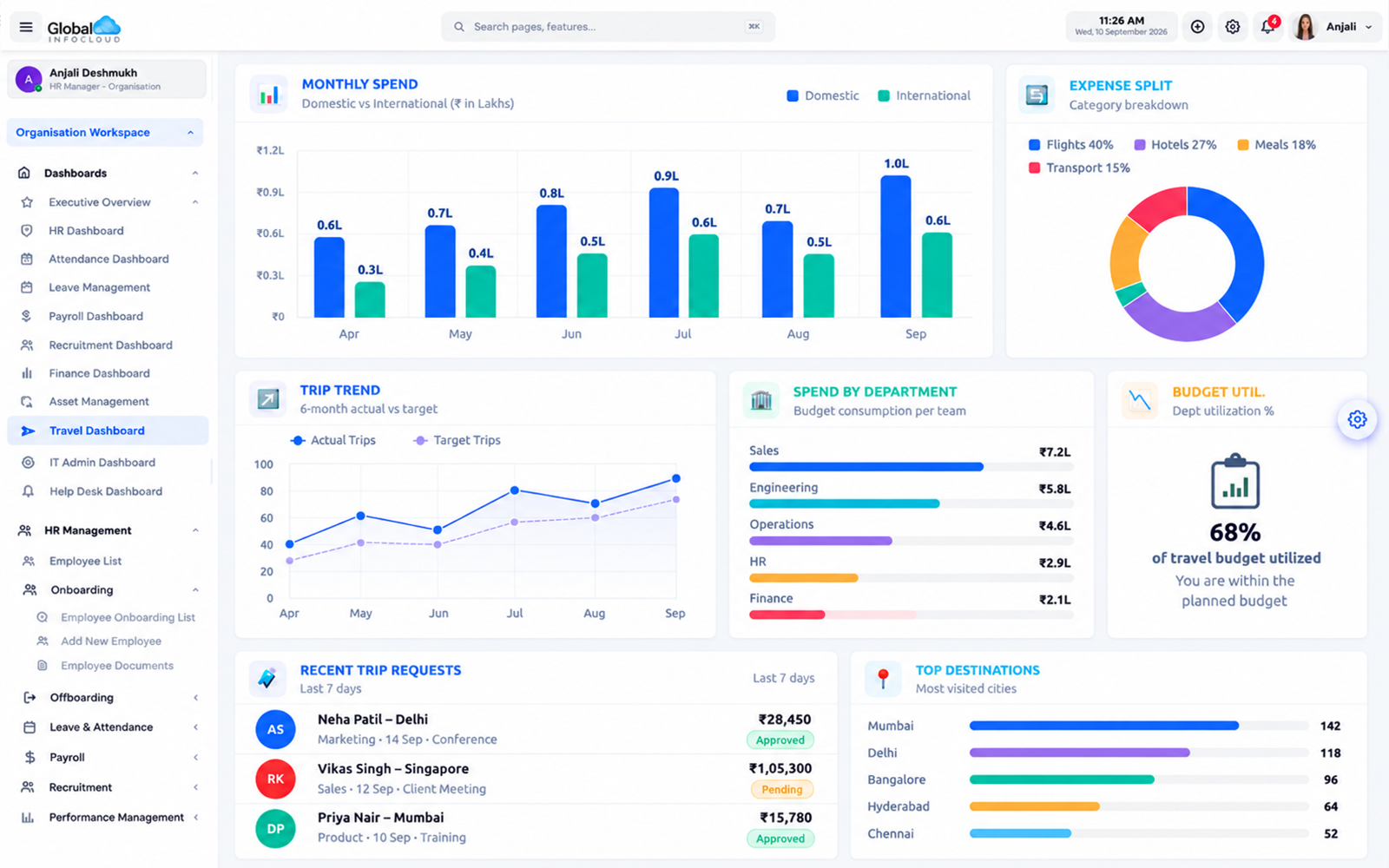
Task: Click the Budget Util. chart icon
Action: (1140, 400)
